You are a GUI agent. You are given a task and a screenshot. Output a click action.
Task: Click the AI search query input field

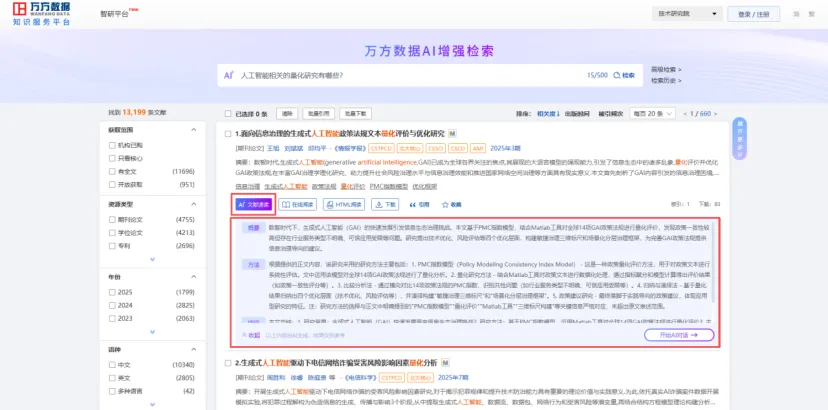400,75
